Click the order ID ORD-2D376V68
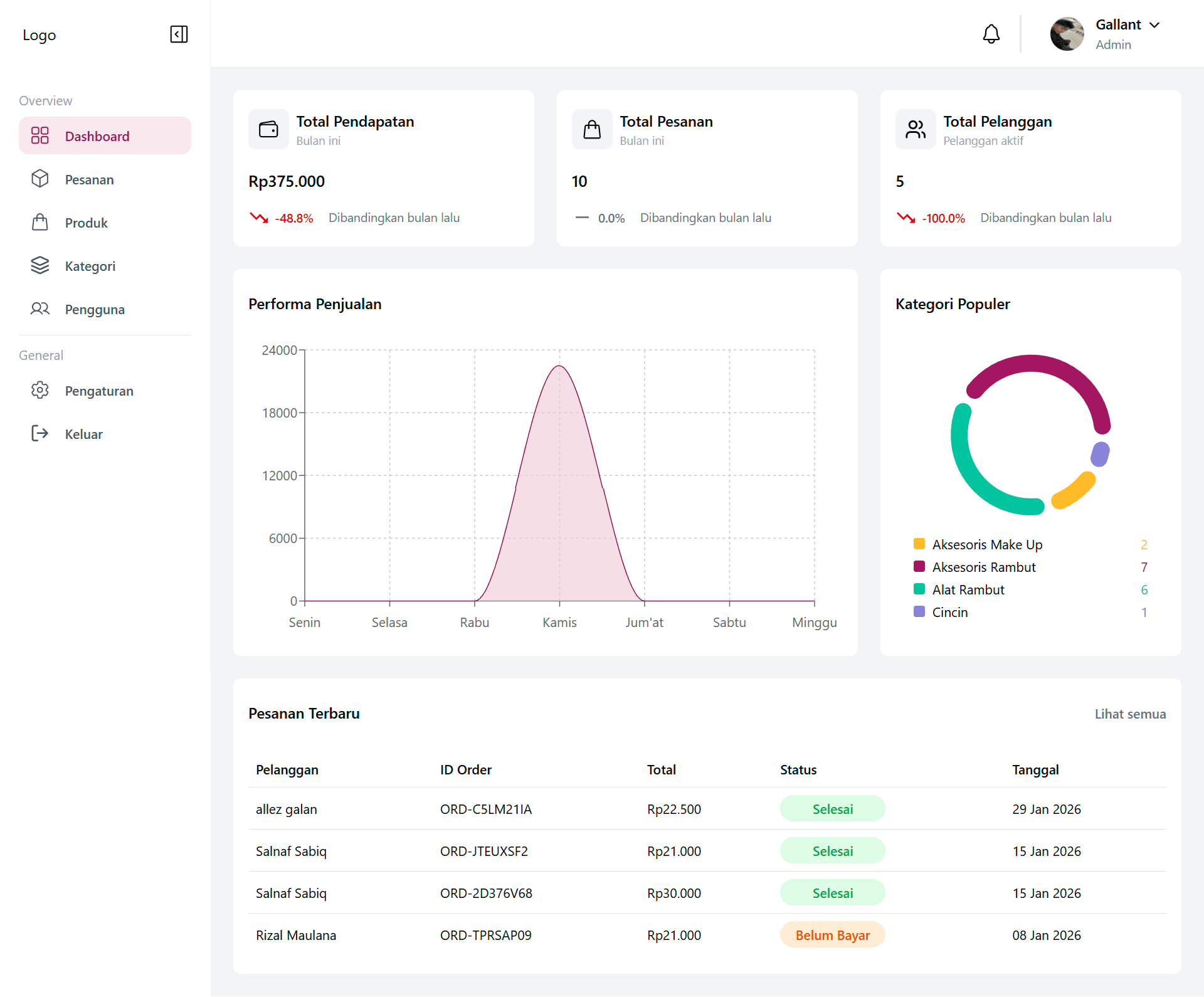Viewport: 1204px width, 997px height. pos(485,893)
